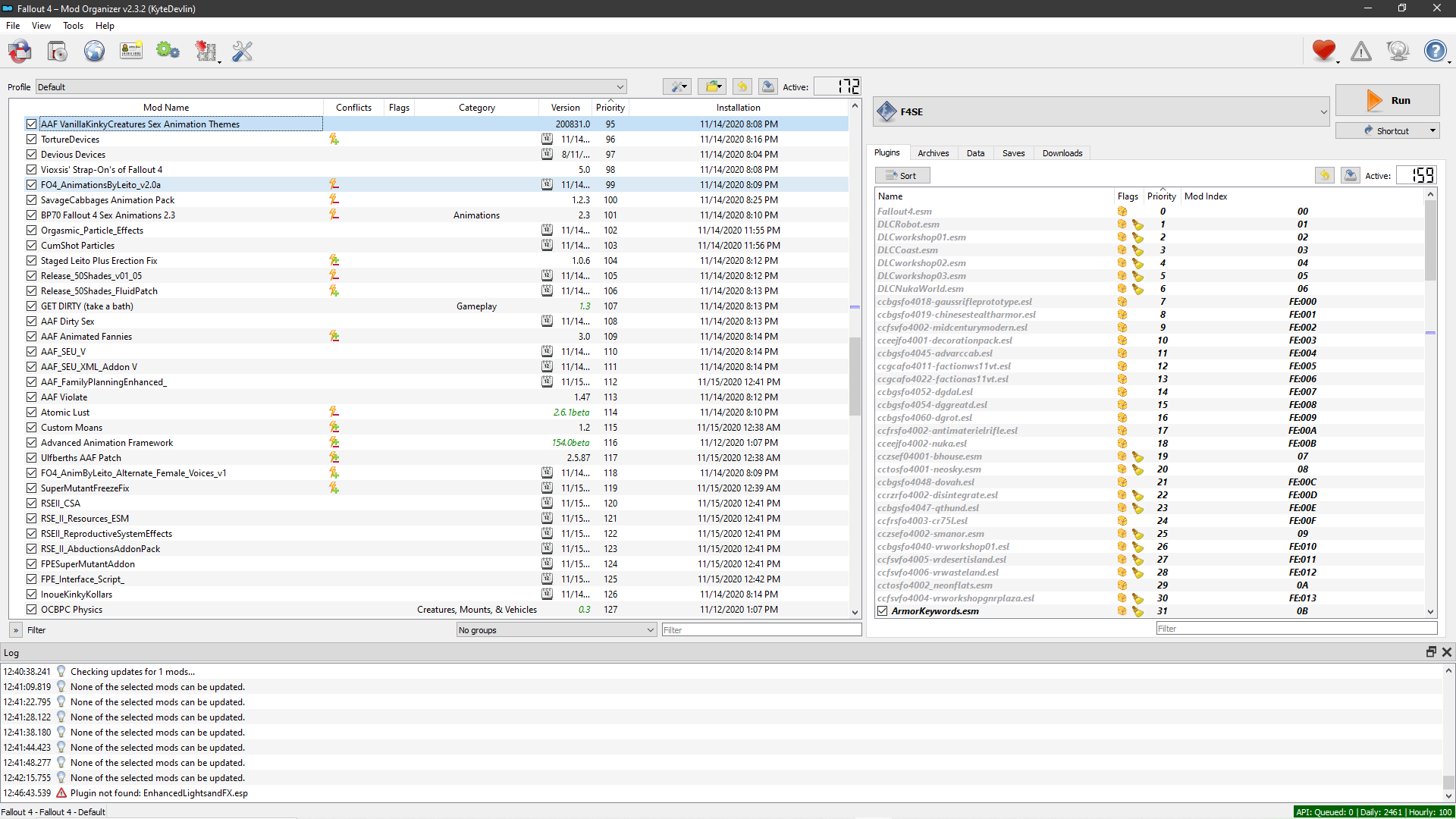Open the instance manager toolbar icon
This screenshot has height=819, width=1456.
pos(20,52)
